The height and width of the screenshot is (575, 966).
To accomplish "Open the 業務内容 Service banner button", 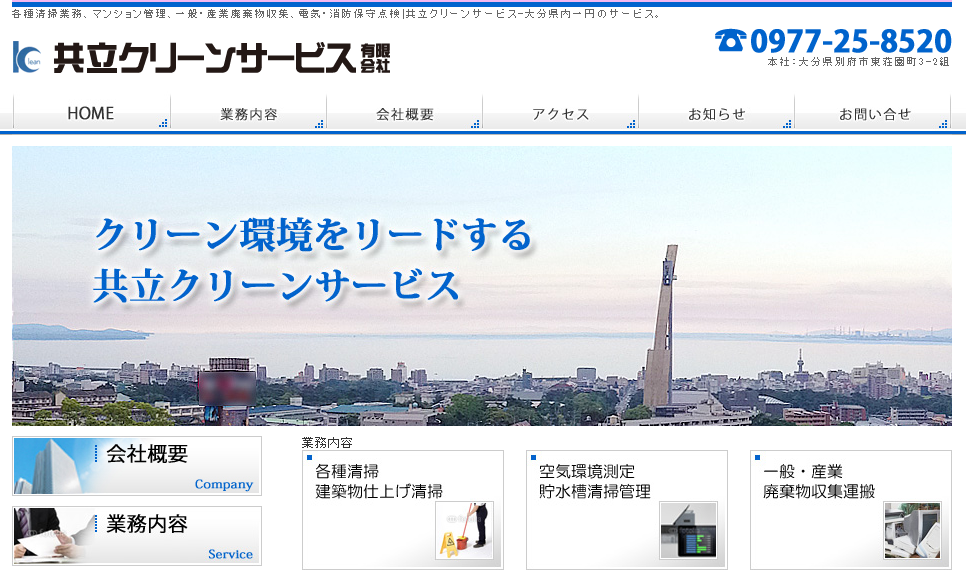I will pos(137,536).
